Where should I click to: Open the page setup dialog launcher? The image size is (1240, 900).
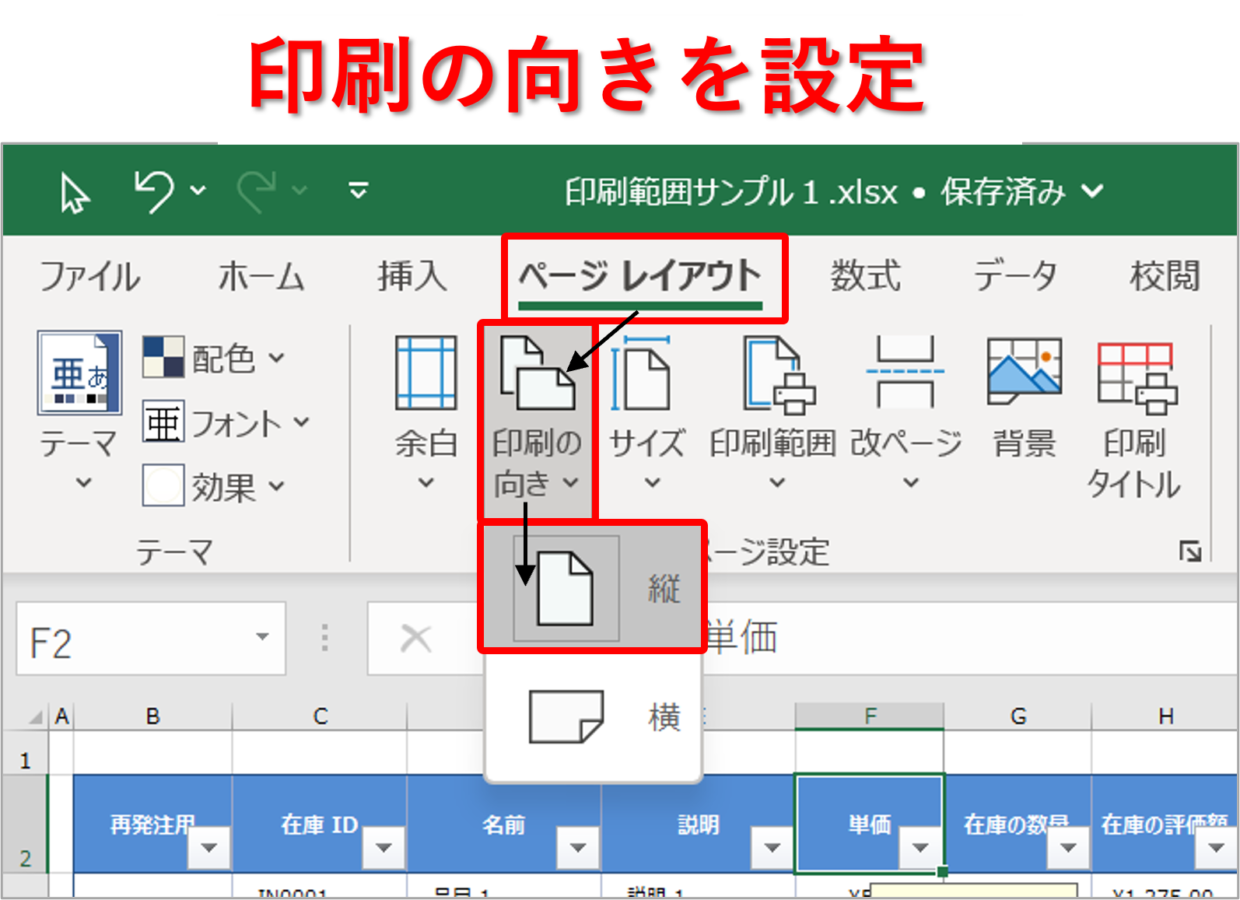(x=1189, y=551)
